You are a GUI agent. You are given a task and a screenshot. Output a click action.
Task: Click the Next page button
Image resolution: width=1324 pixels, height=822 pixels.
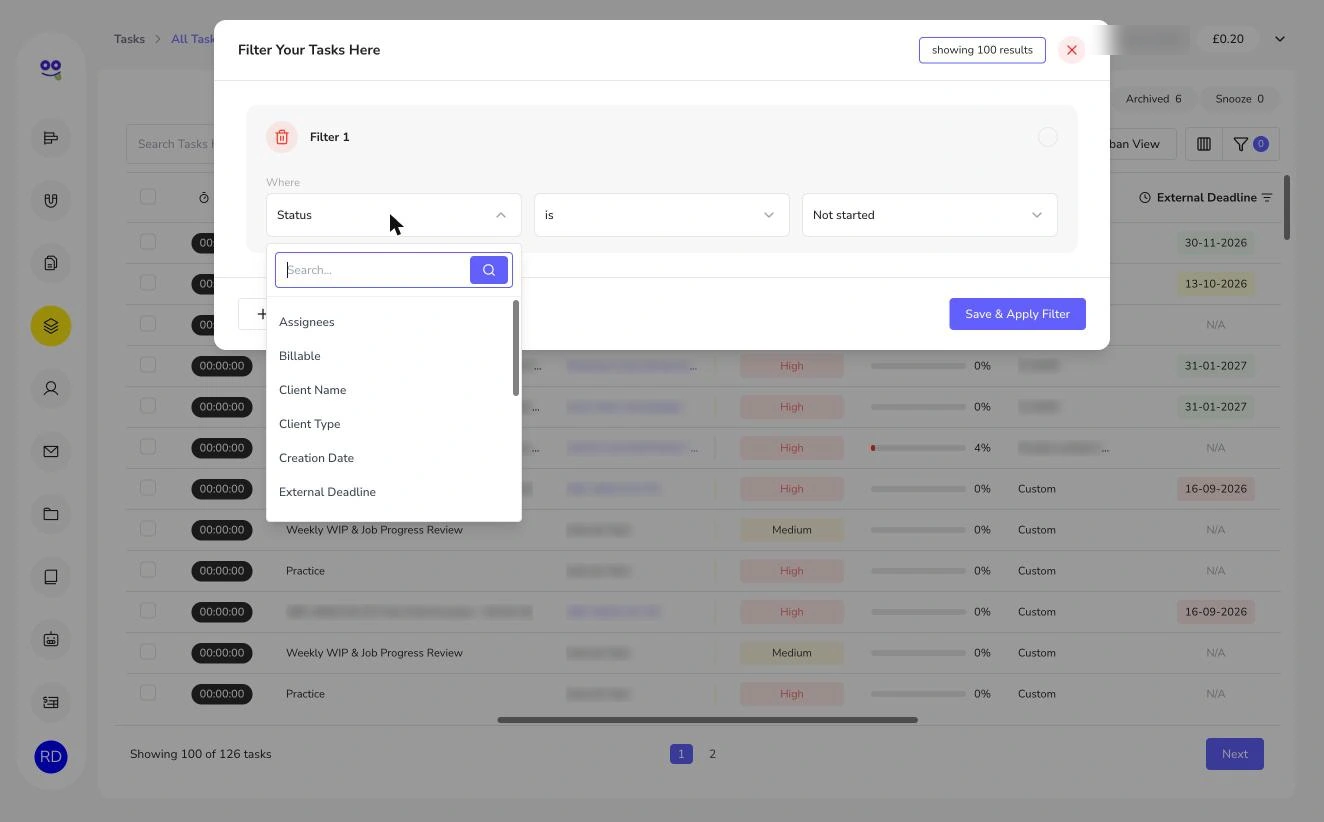1234,754
